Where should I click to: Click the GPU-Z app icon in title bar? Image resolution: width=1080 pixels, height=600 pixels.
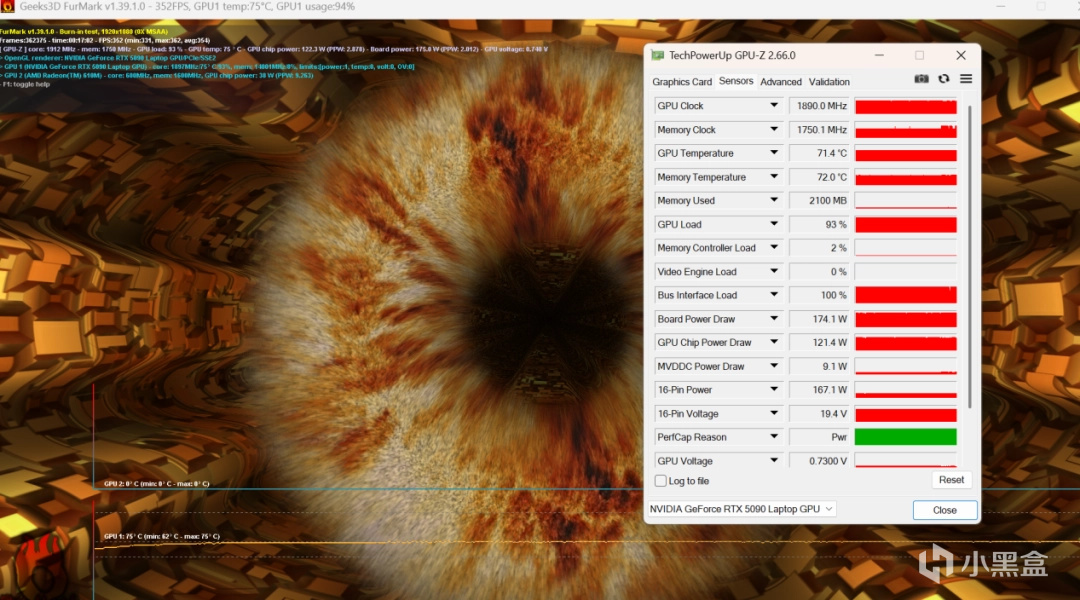pos(658,55)
